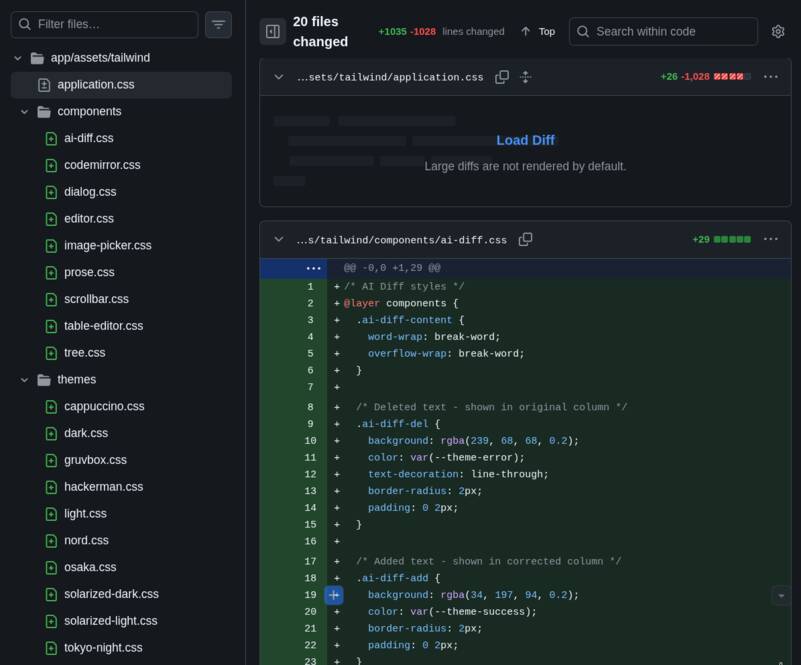Viewport: 801px width, 665px height.
Task: Open the overflow menu for ai-diff.css
Action: pyautogui.click(x=771, y=239)
